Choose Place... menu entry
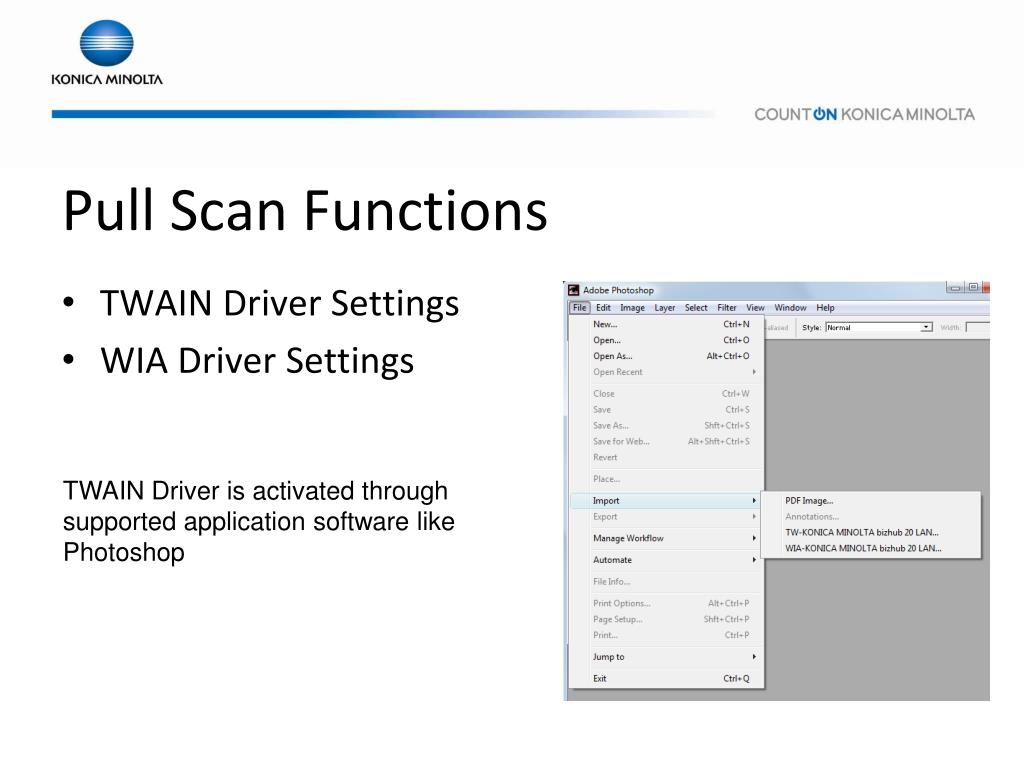This screenshot has width=1024, height=768. click(x=667, y=479)
